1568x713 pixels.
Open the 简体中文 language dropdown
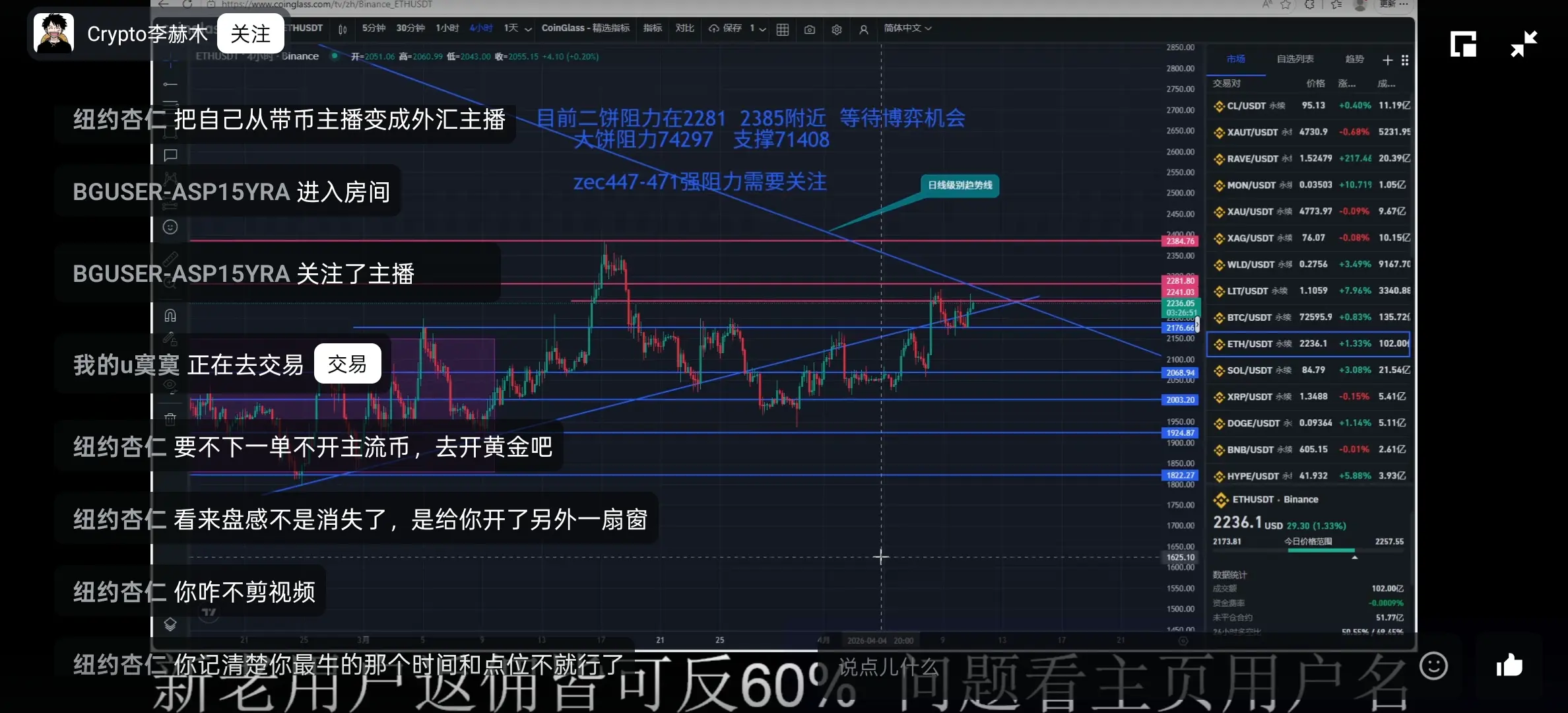pos(907,28)
